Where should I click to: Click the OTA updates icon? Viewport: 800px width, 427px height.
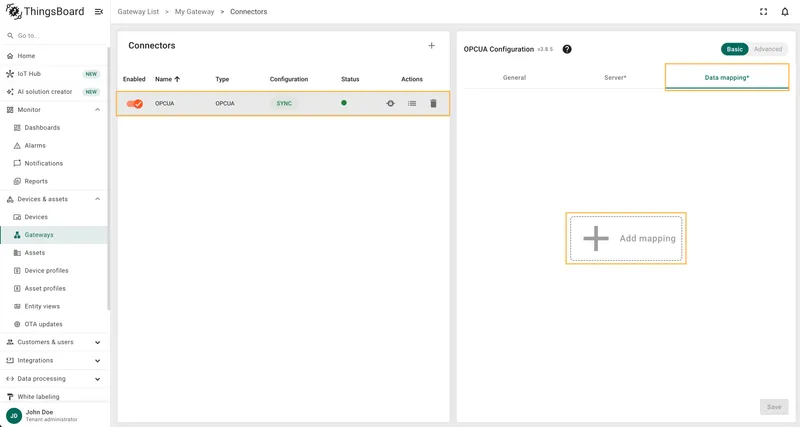pyautogui.click(x=17, y=324)
